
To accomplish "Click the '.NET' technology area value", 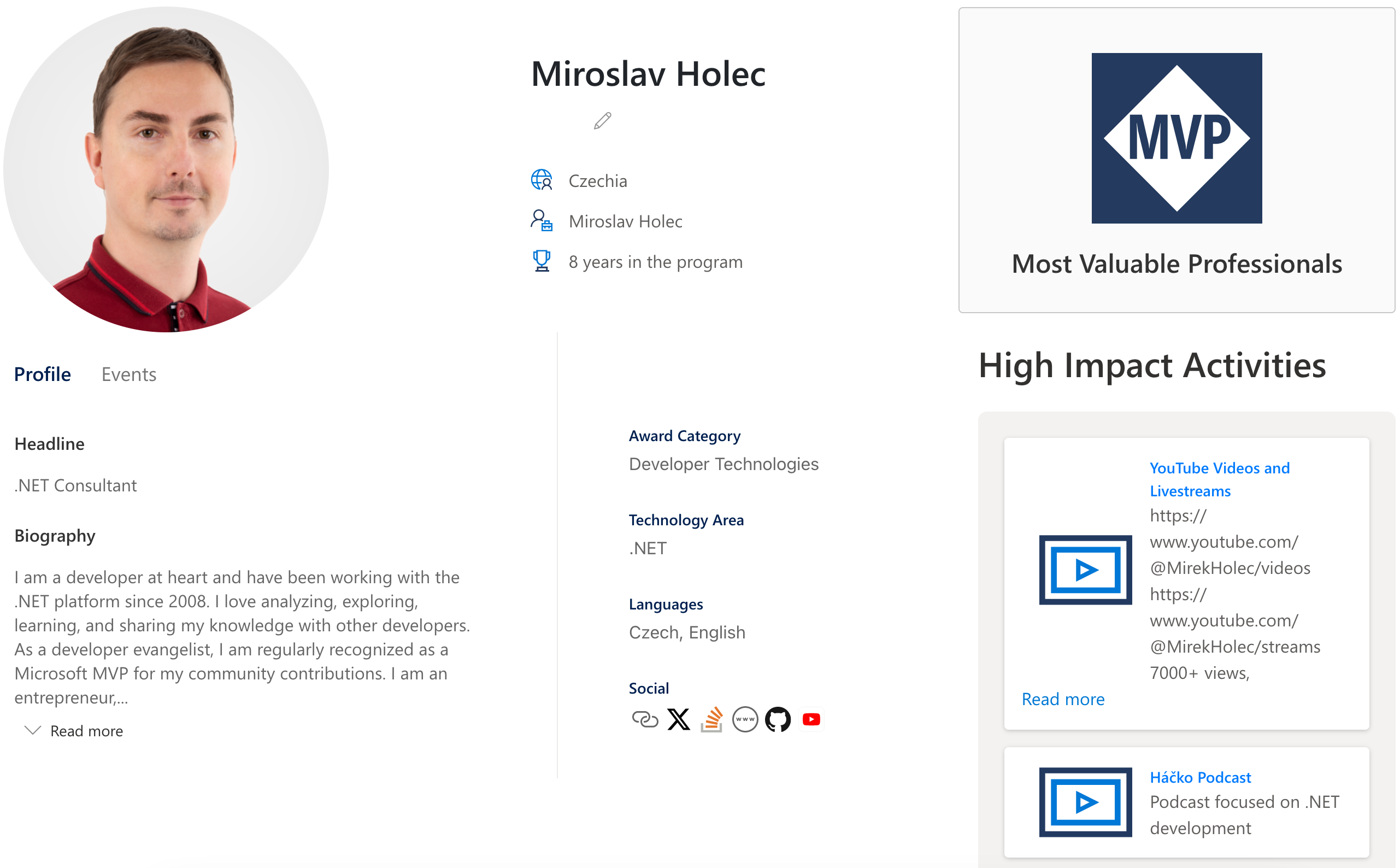I will pos(647,548).
